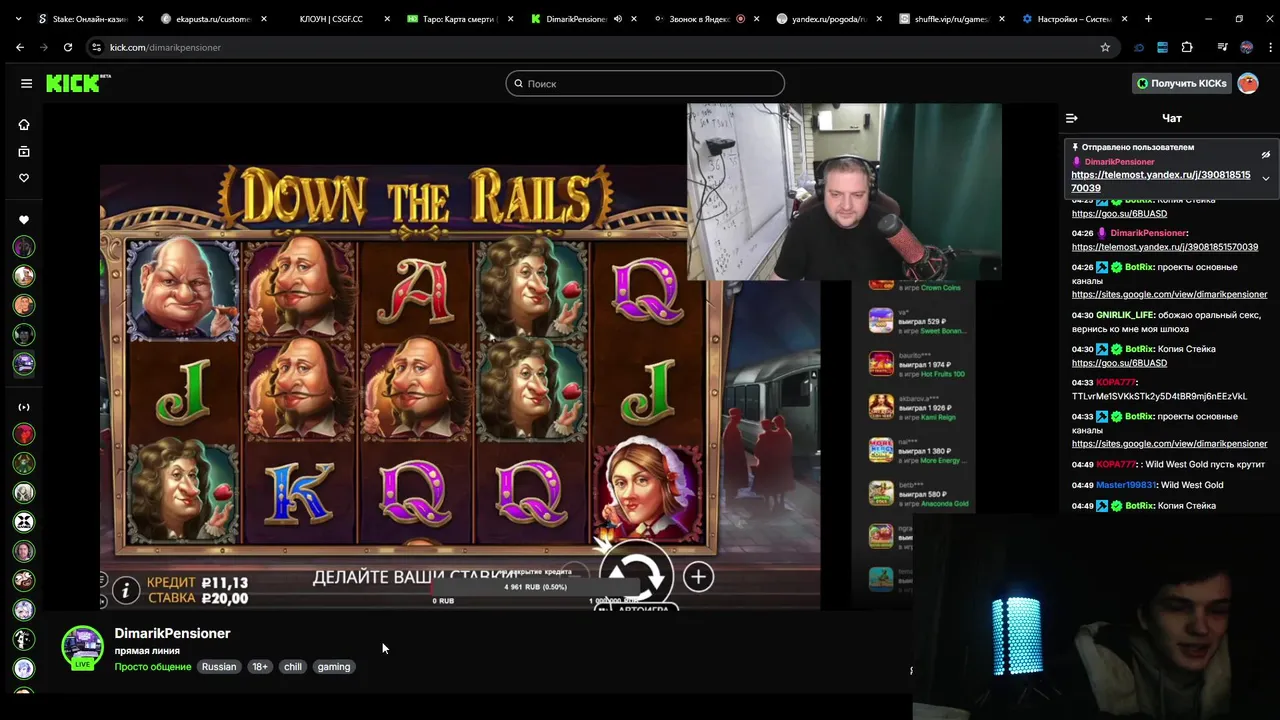The width and height of the screenshot is (1280, 720).
Task: View site information icon in address bar
Action: [x=96, y=47]
